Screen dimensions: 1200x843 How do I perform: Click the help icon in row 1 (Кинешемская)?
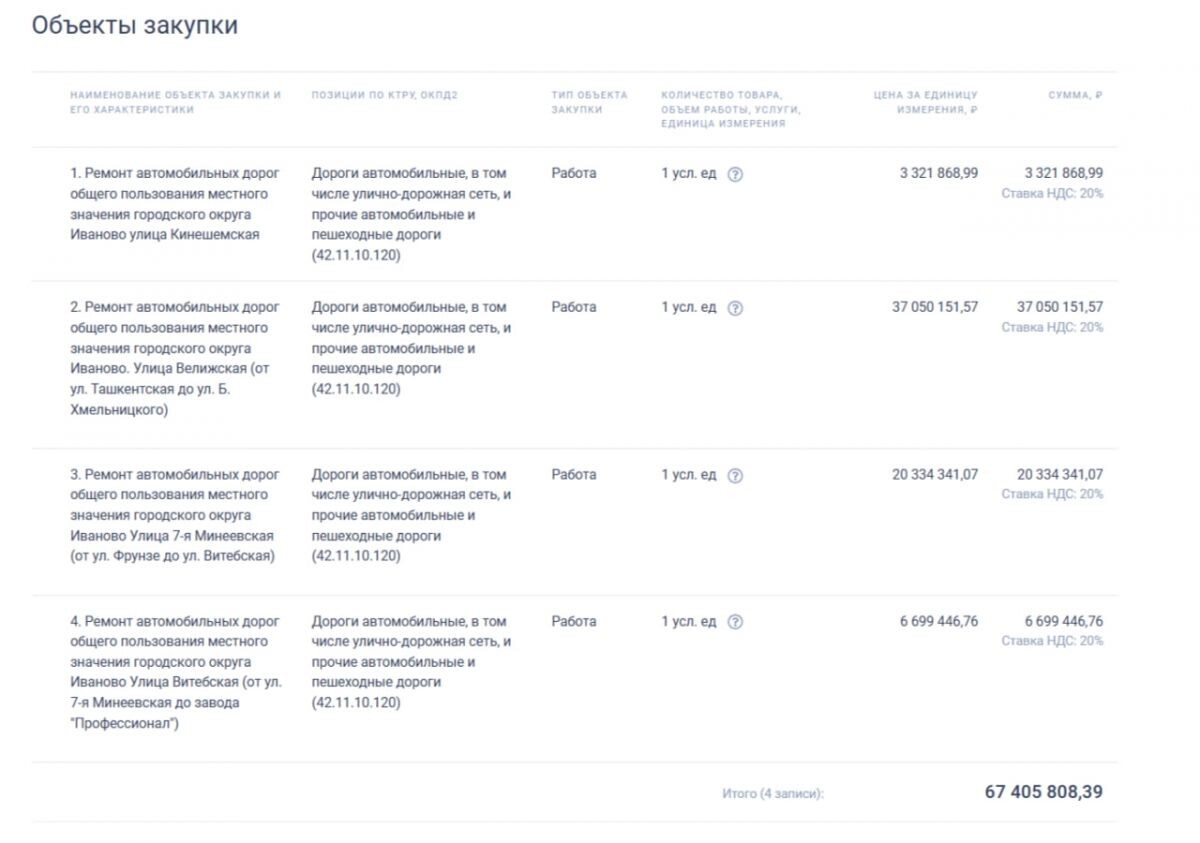(735, 174)
